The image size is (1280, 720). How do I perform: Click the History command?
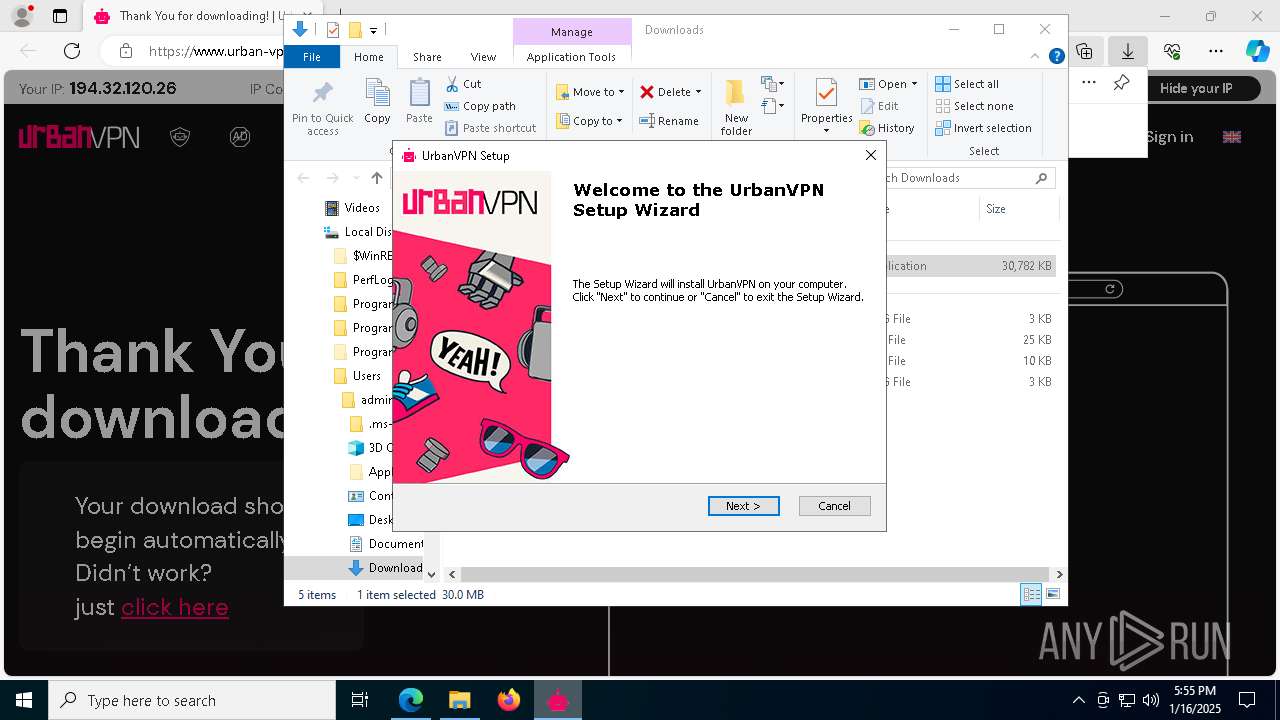(x=887, y=128)
